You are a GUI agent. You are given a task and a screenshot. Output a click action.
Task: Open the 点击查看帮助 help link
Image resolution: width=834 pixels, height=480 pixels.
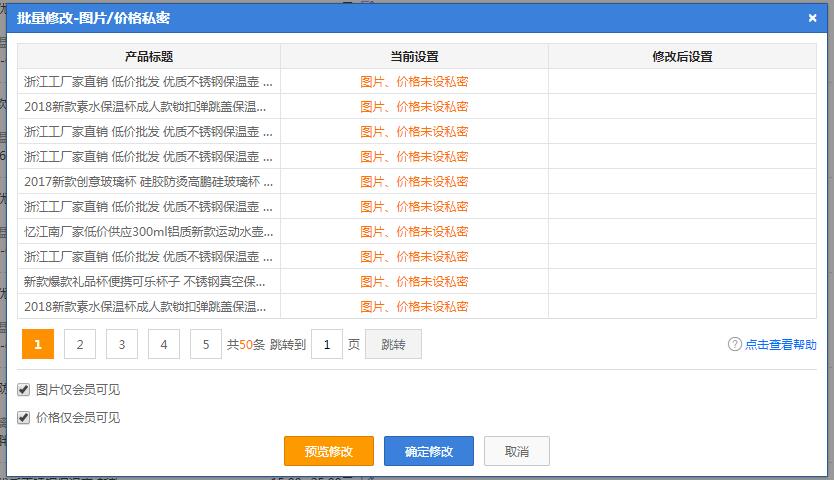tap(780, 344)
